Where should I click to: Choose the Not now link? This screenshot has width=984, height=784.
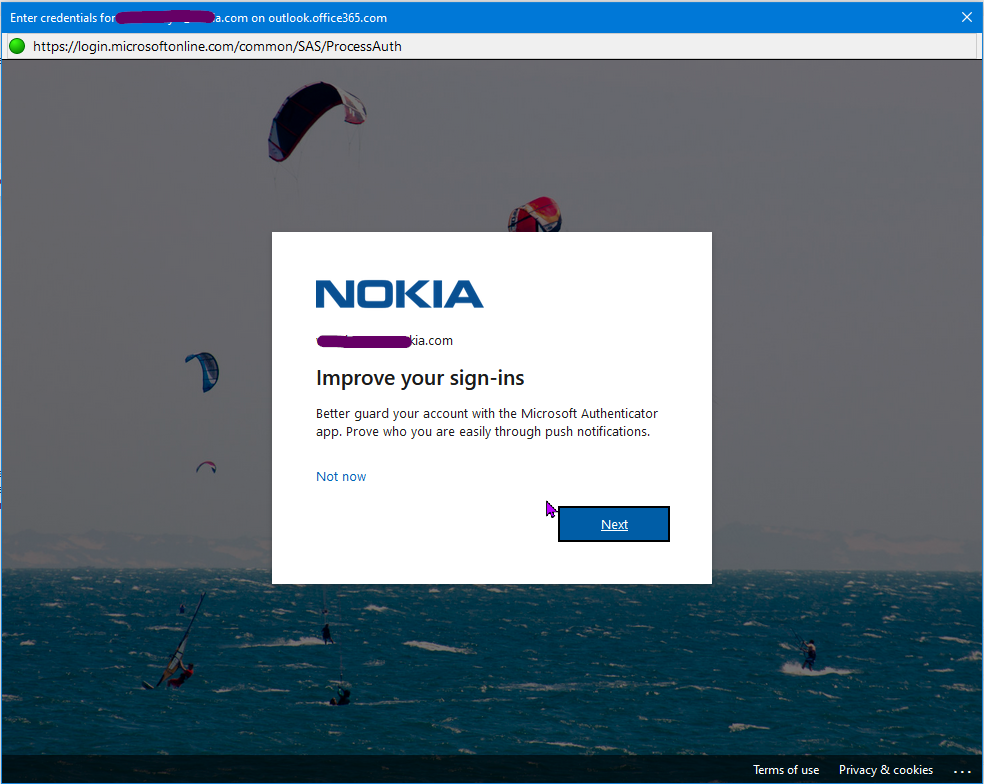coord(341,476)
